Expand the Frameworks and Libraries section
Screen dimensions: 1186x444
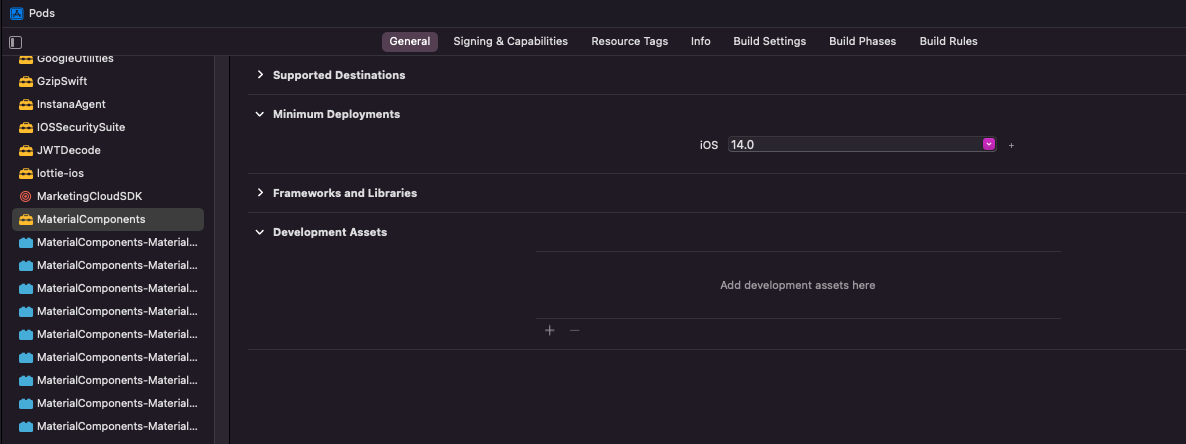tap(260, 193)
